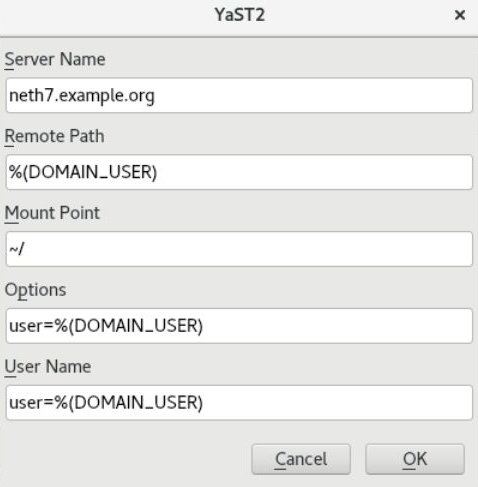Click the %(DOMAIN_USER) text in Remote Path
Viewport: 478px width, 487px height.
pyautogui.click(x=83, y=172)
